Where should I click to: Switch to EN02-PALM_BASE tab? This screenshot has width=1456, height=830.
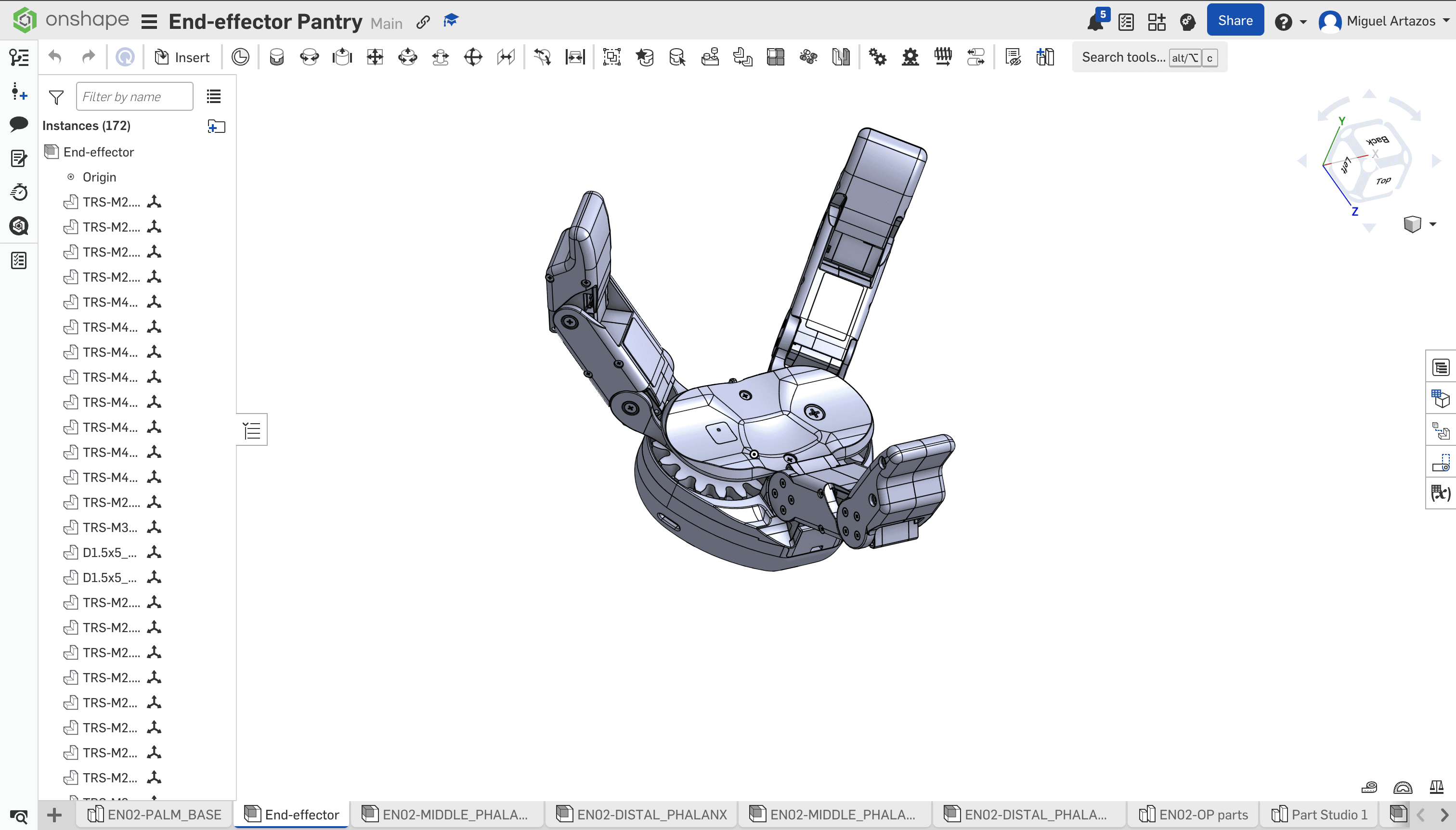pyautogui.click(x=155, y=814)
